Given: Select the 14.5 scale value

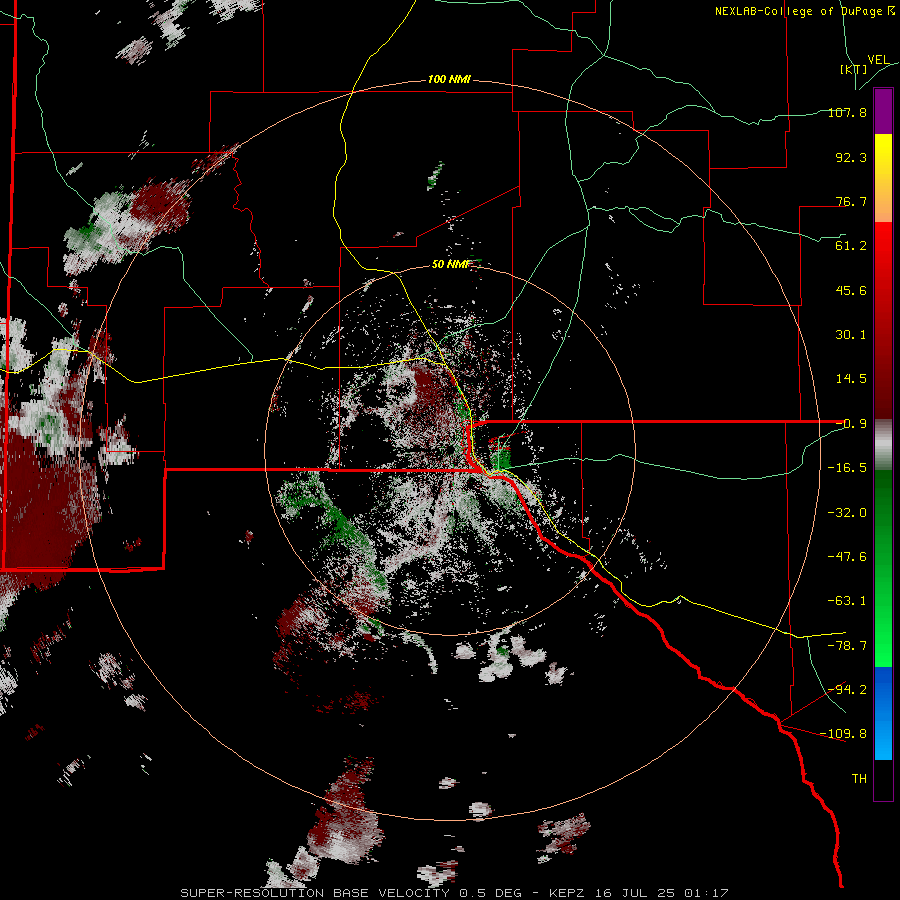Looking at the screenshot, I should [851, 379].
